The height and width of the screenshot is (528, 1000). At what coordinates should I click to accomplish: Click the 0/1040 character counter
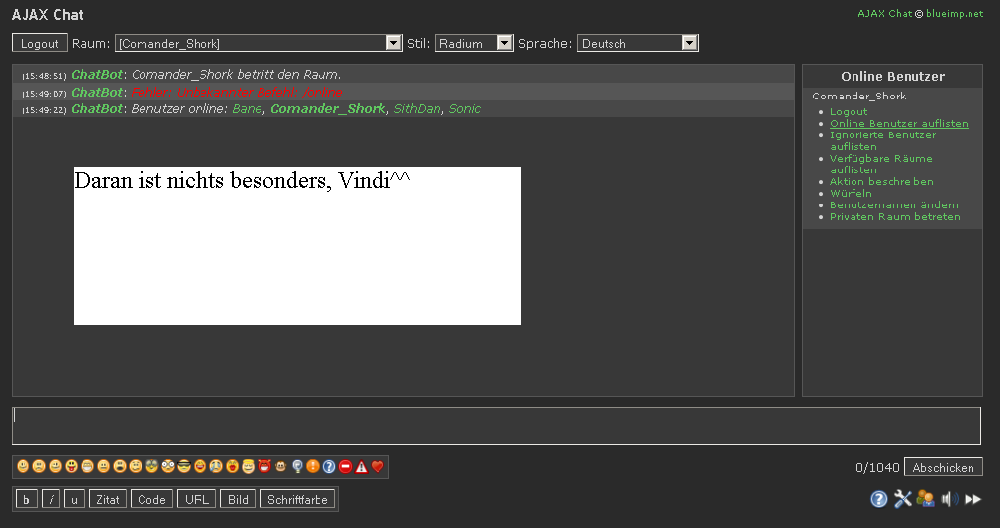[877, 467]
